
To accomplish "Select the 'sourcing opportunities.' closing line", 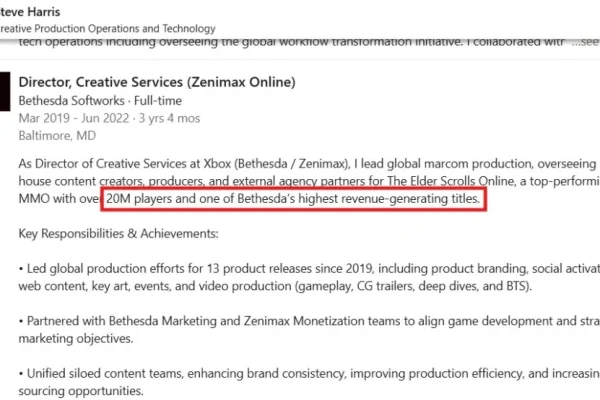I will tap(81, 391).
